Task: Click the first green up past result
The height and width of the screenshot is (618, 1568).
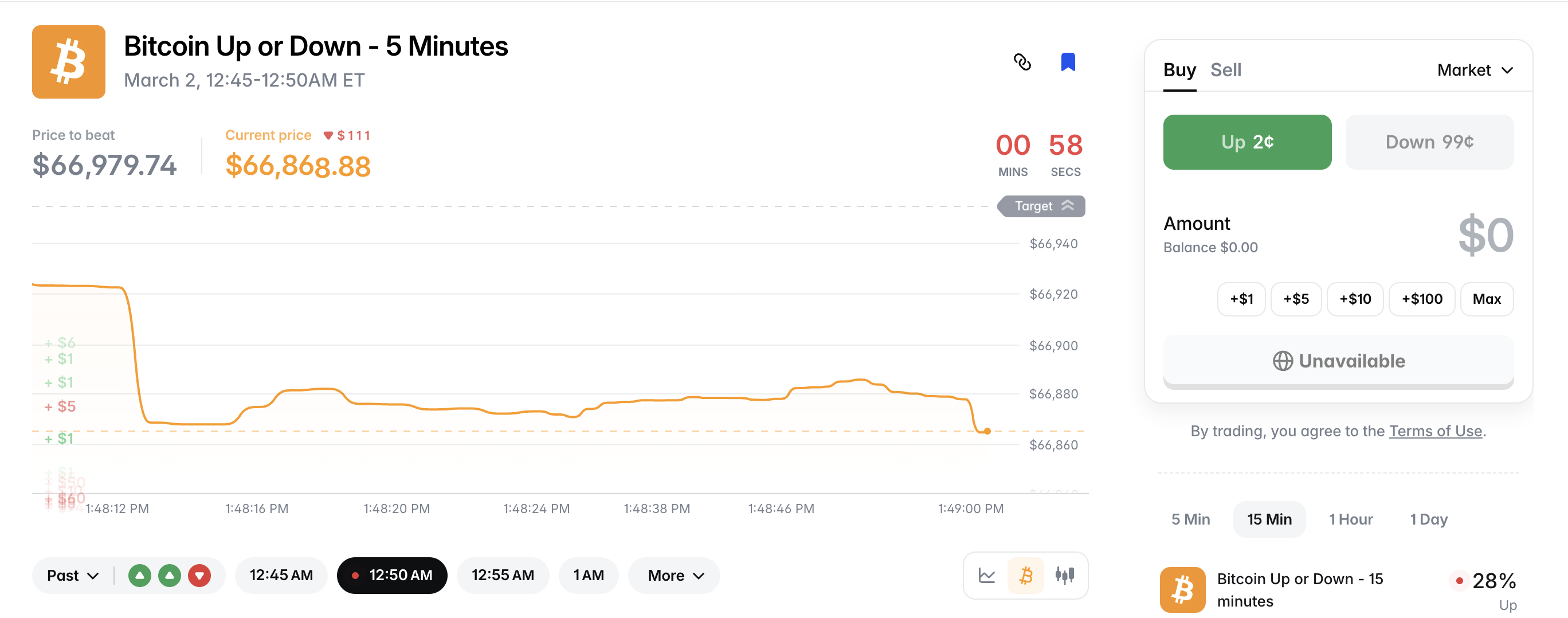Action: [139, 576]
